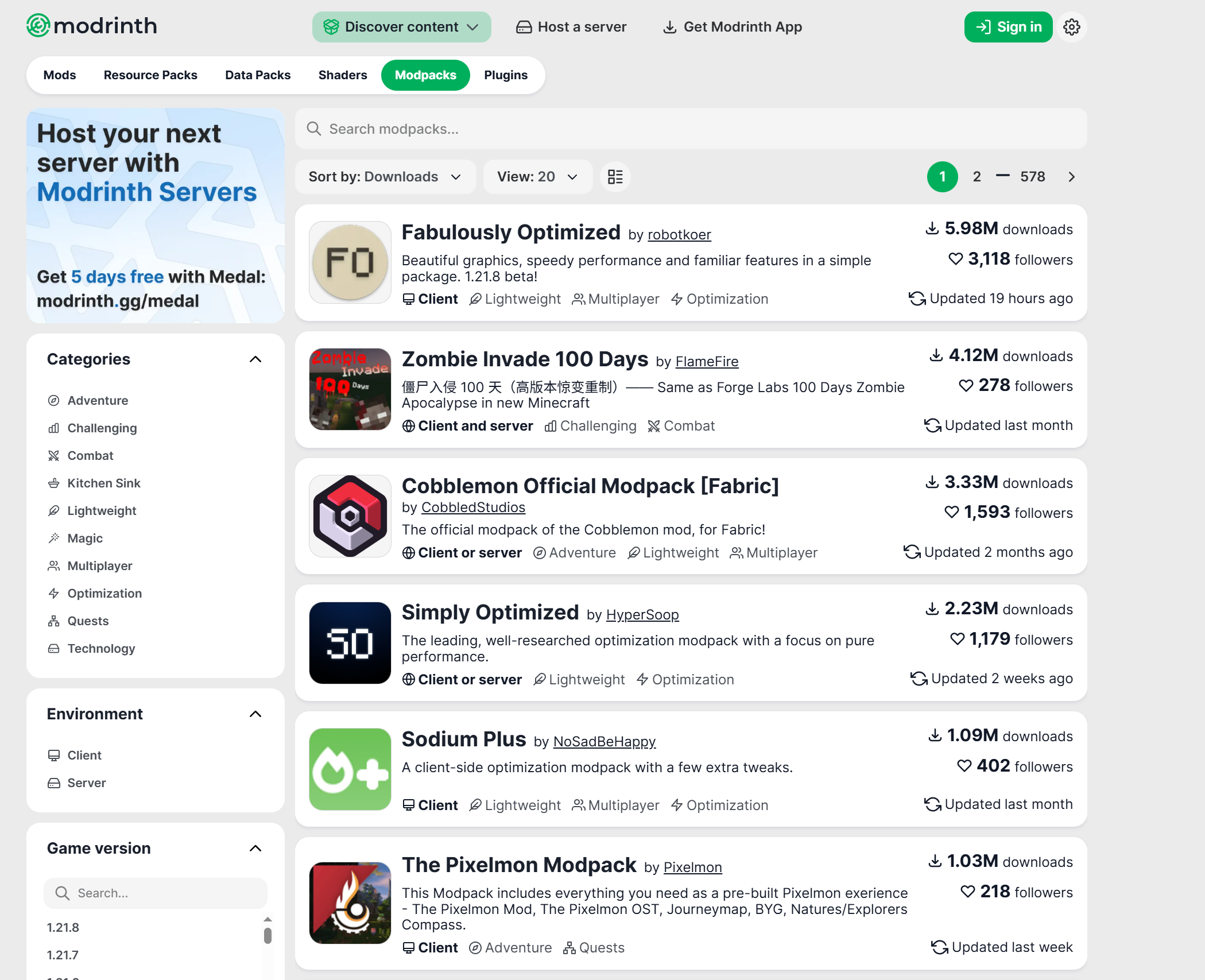Click Optimization tag on Sodium Plus

coord(719,805)
